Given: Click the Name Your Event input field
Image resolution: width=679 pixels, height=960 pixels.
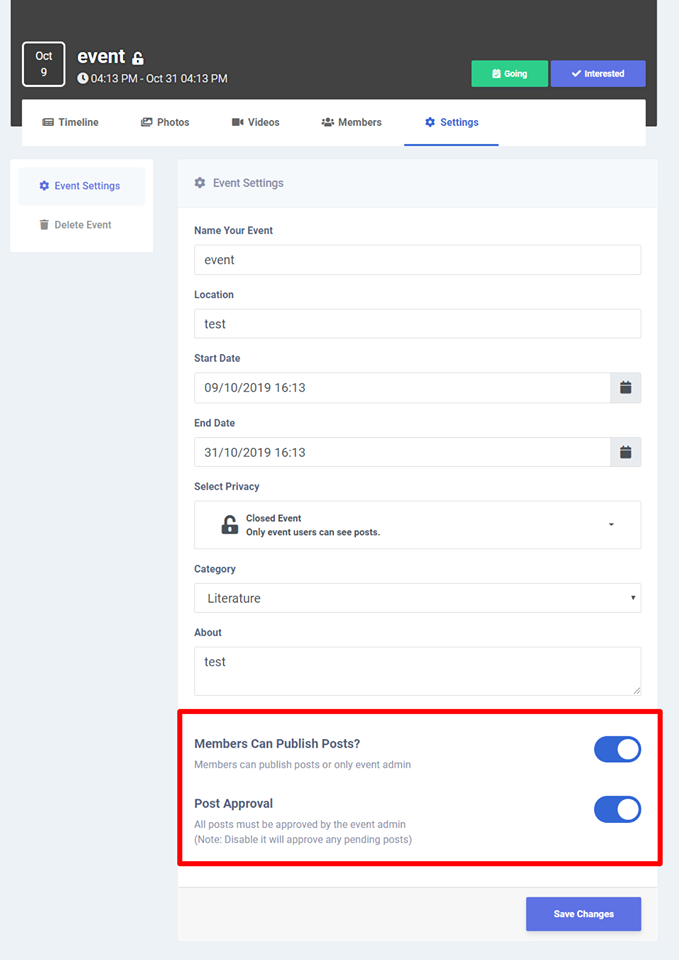Looking at the screenshot, I should tap(418, 260).
